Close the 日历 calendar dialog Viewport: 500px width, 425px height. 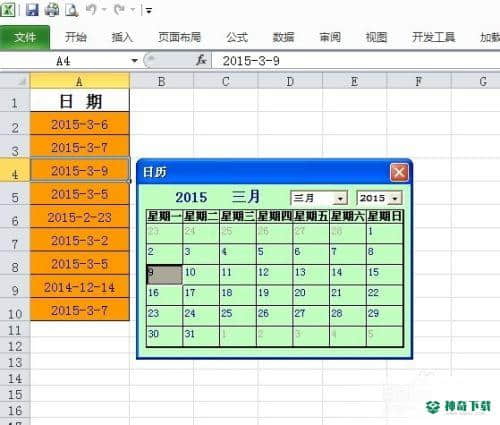point(399,173)
